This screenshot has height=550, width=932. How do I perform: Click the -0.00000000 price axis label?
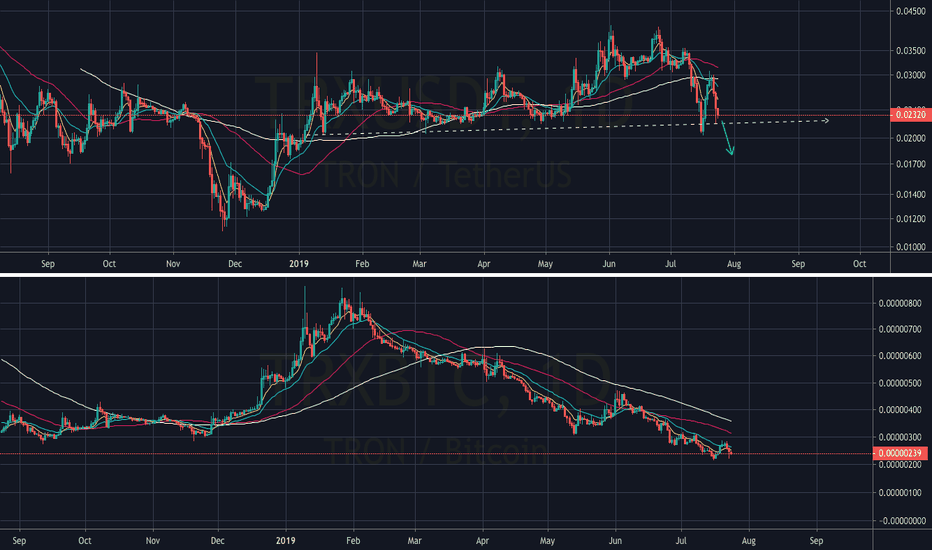pyautogui.click(x=900, y=520)
